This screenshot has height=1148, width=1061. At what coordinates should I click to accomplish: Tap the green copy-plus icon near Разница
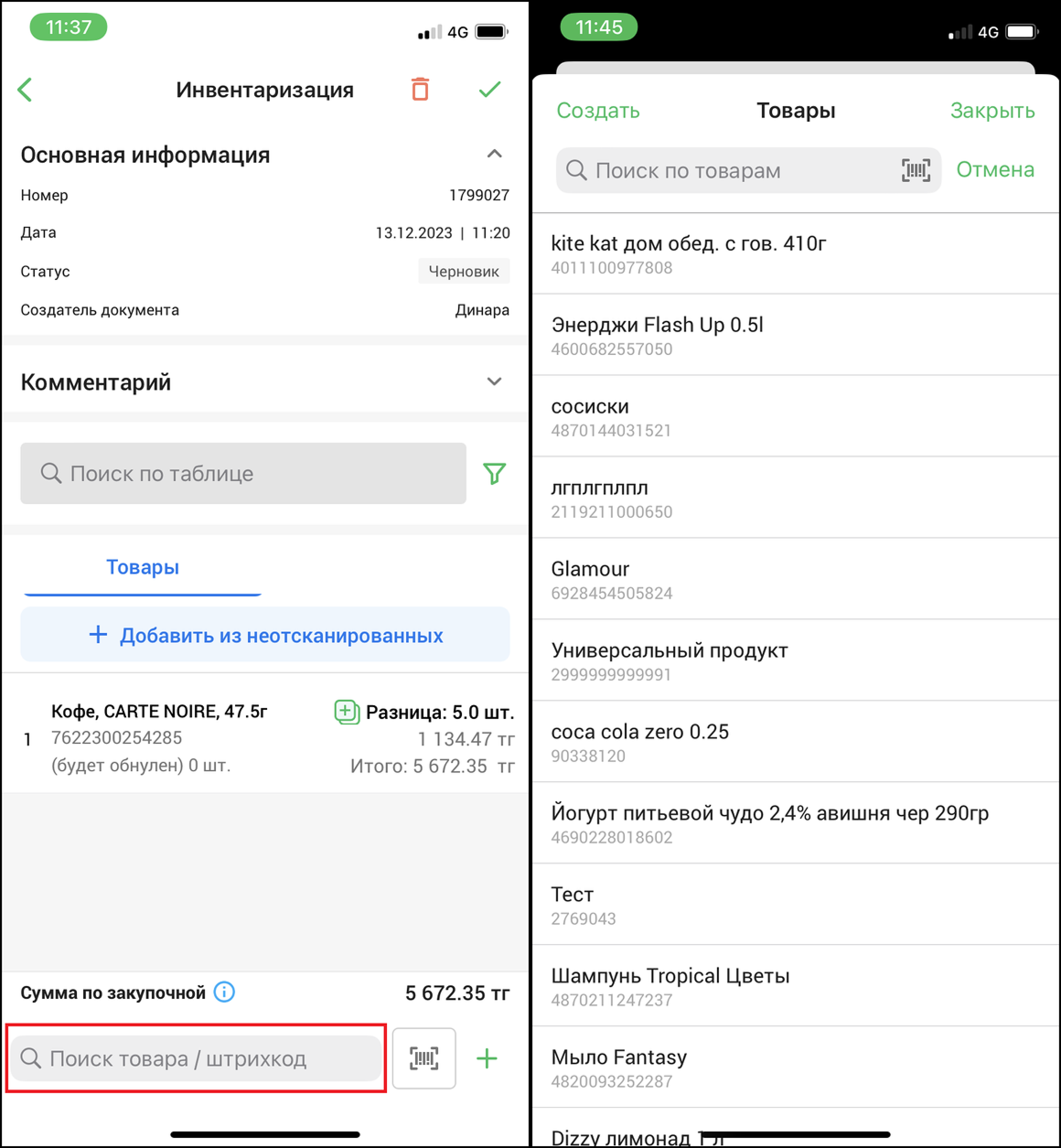click(x=347, y=712)
